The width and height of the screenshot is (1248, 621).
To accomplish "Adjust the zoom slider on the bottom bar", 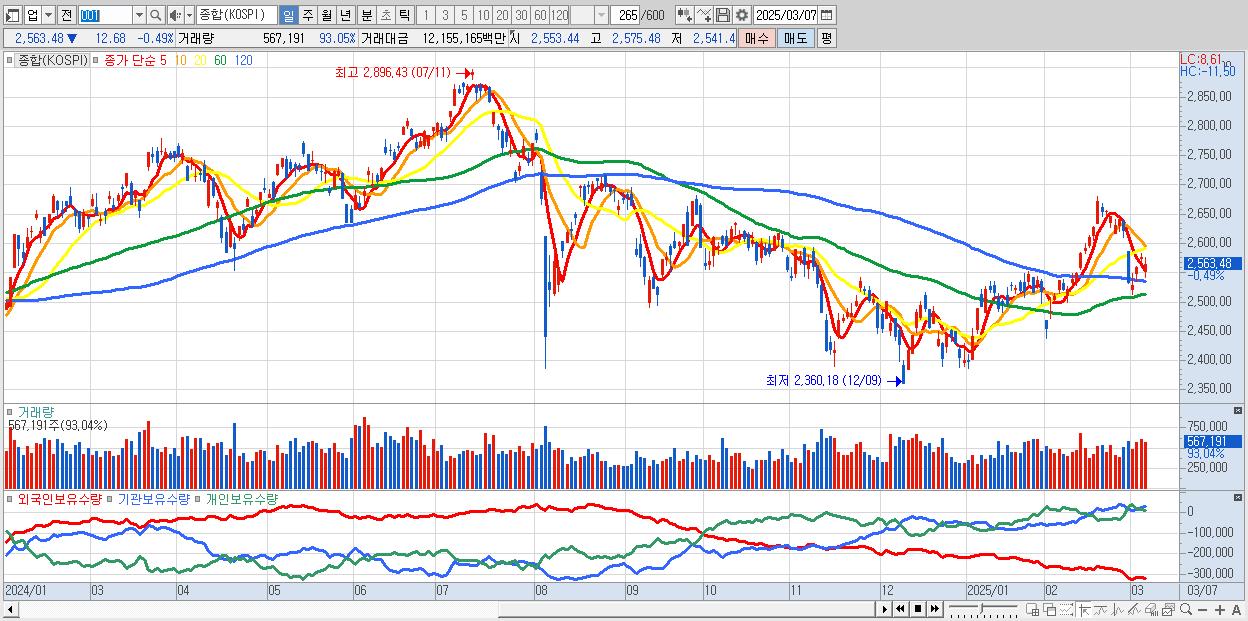I will 981,609.
